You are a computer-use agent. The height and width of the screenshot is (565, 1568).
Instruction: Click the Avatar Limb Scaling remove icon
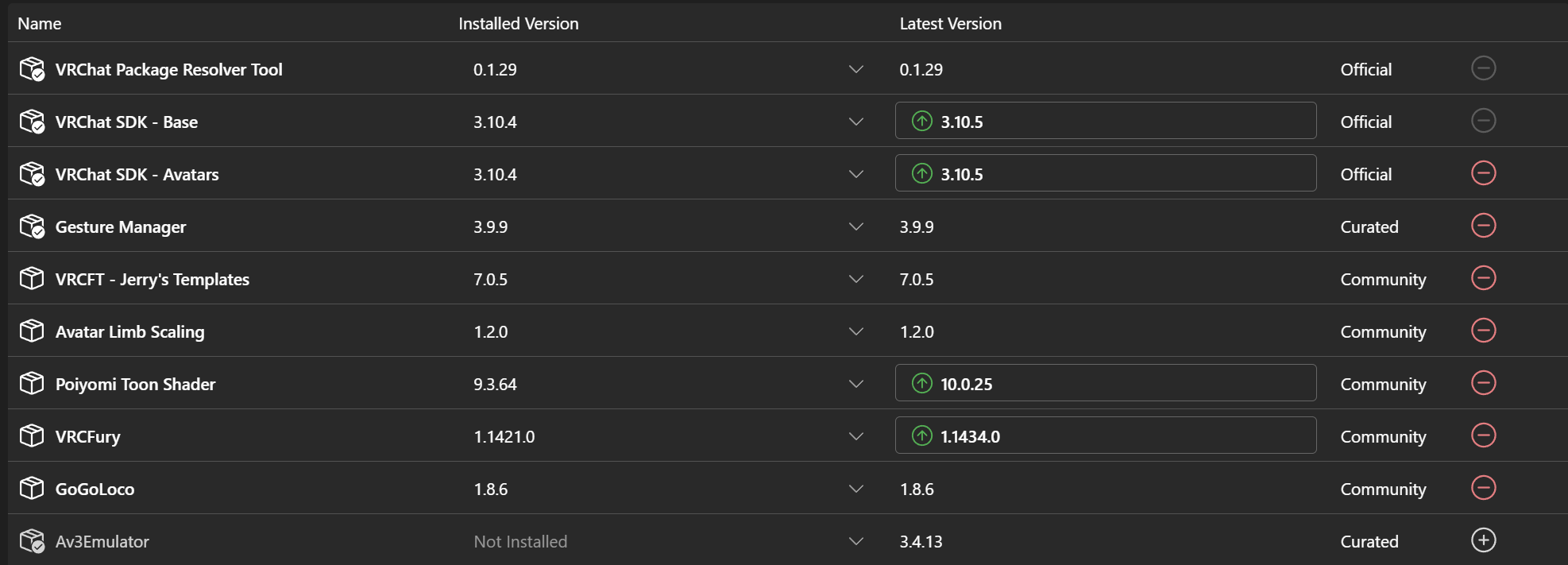click(1483, 331)
